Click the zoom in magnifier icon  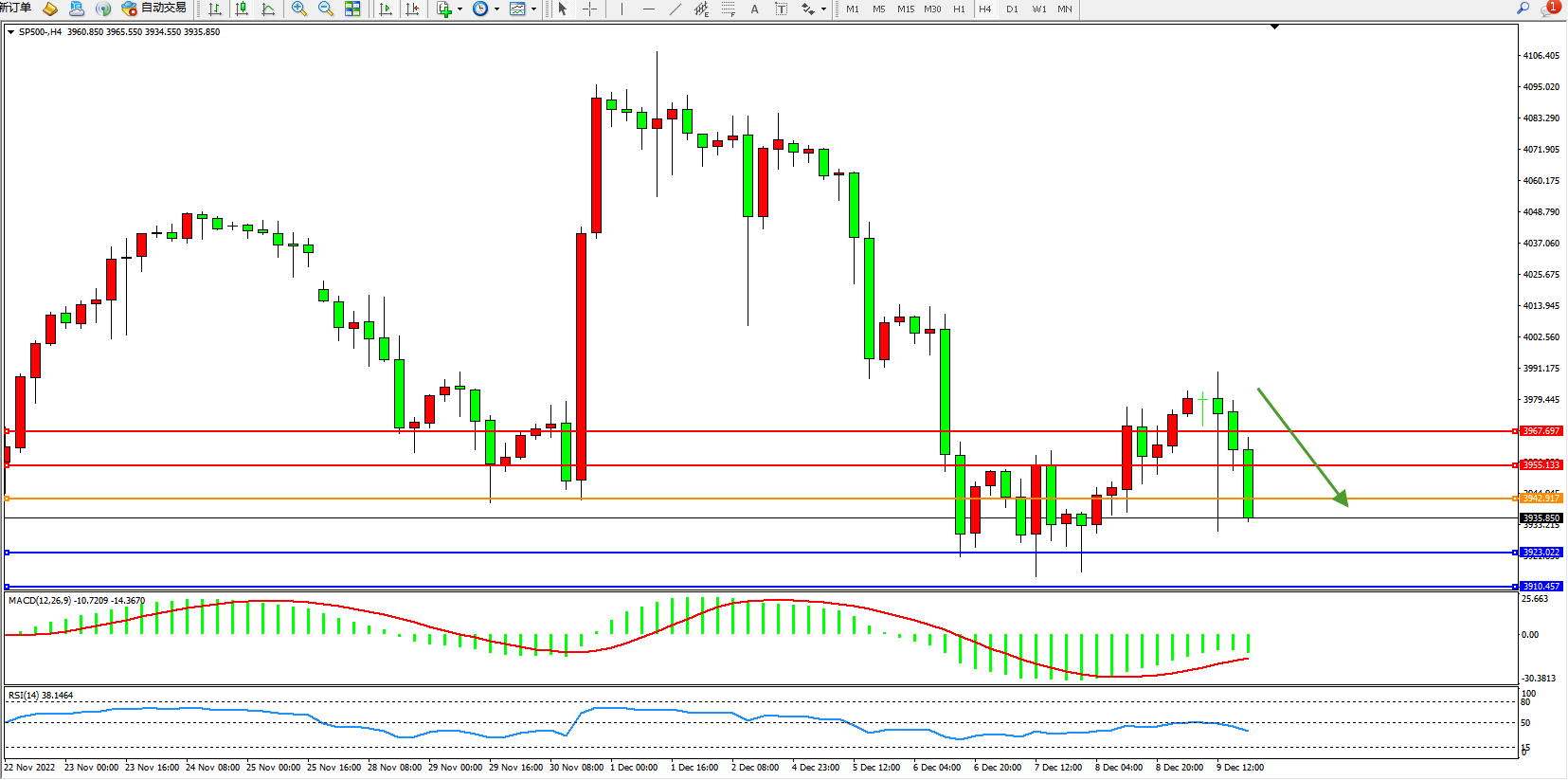point(299,9)
